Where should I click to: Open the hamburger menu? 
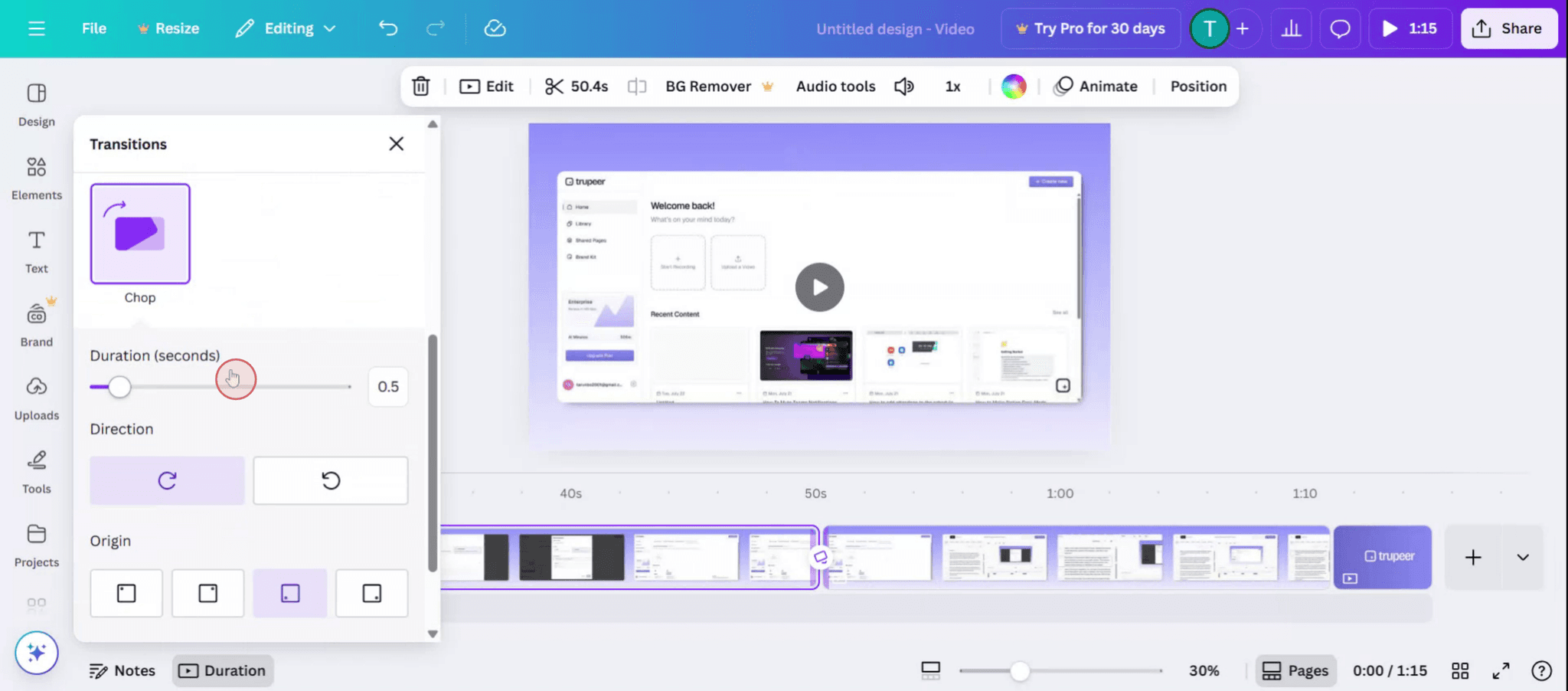[x=36, y=28]
